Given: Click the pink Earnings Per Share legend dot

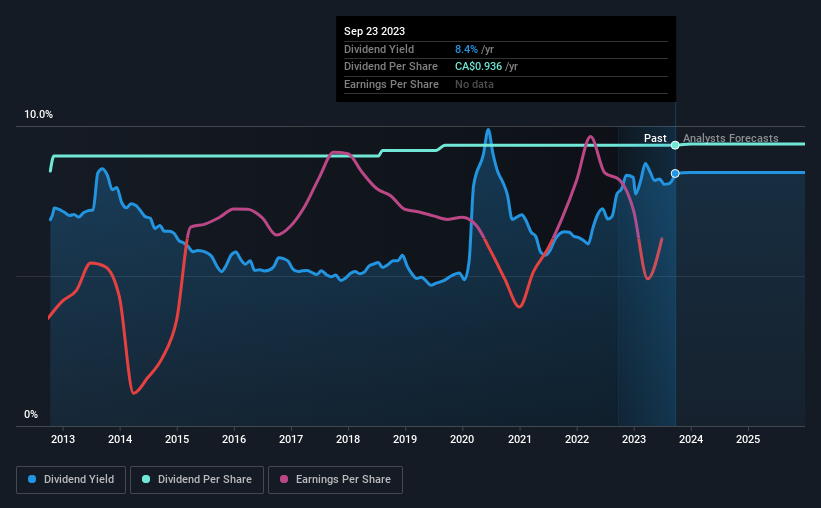Looking at the screenshot, I should click(284, 479).
